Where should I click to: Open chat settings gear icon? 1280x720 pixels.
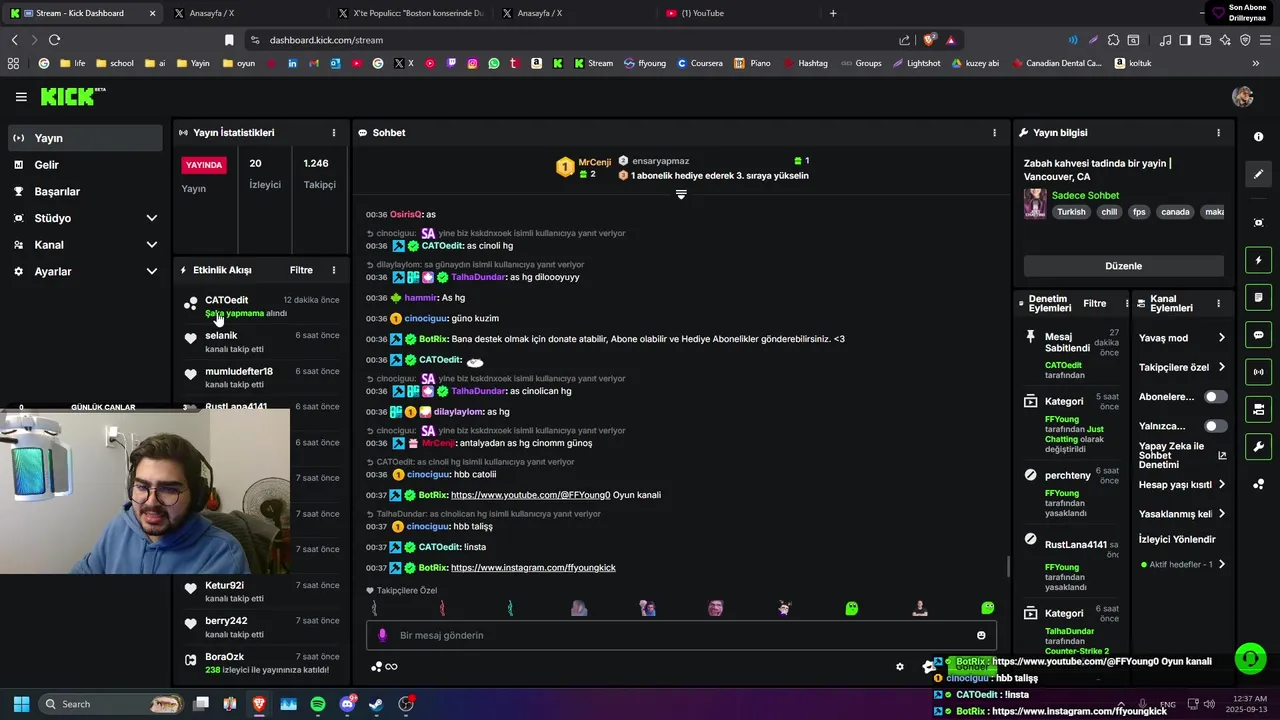pyautogui.click(x=899, y=667)
